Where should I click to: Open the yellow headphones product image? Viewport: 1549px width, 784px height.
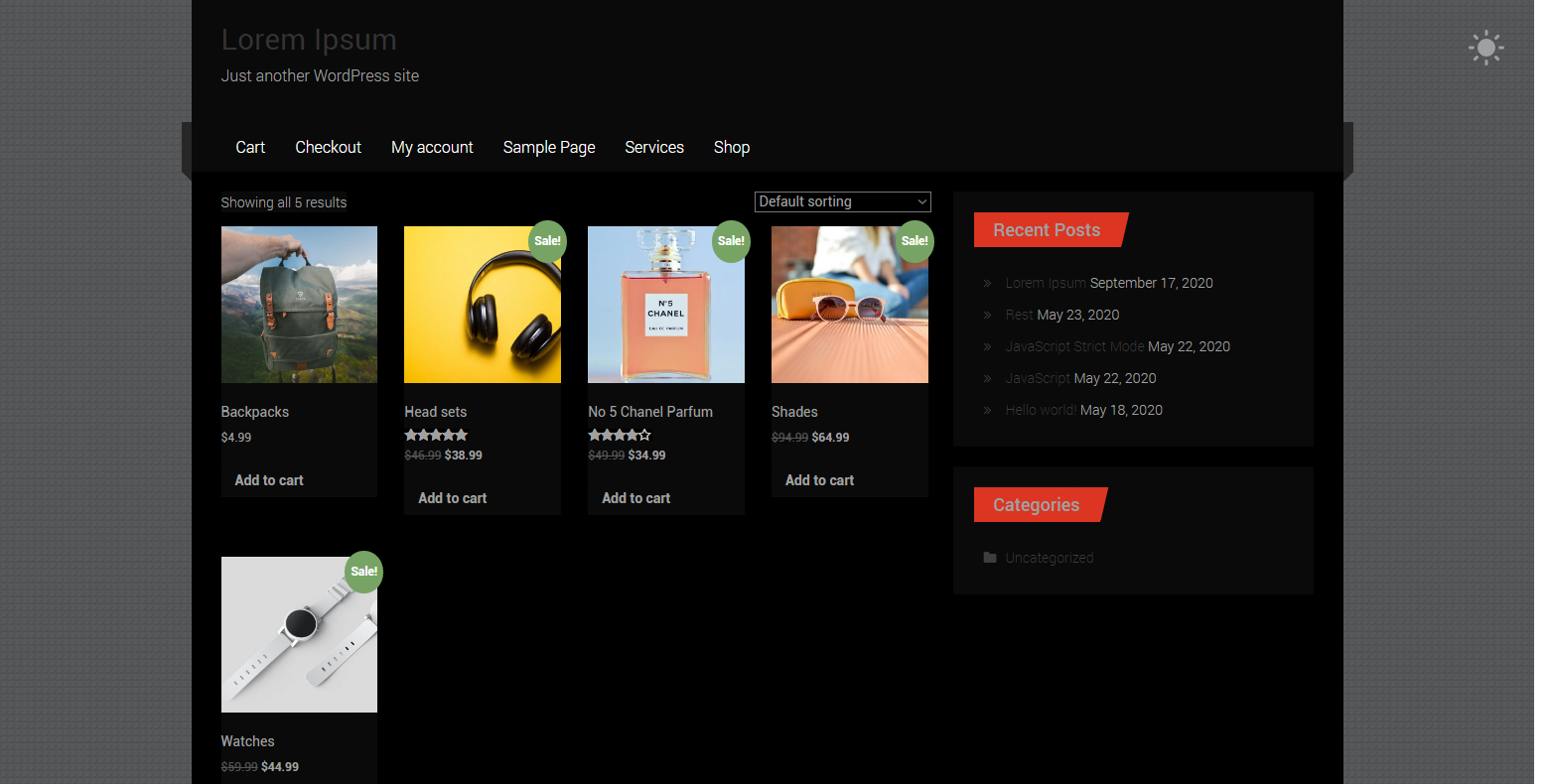pyautogui.click(x=483, y=305)
